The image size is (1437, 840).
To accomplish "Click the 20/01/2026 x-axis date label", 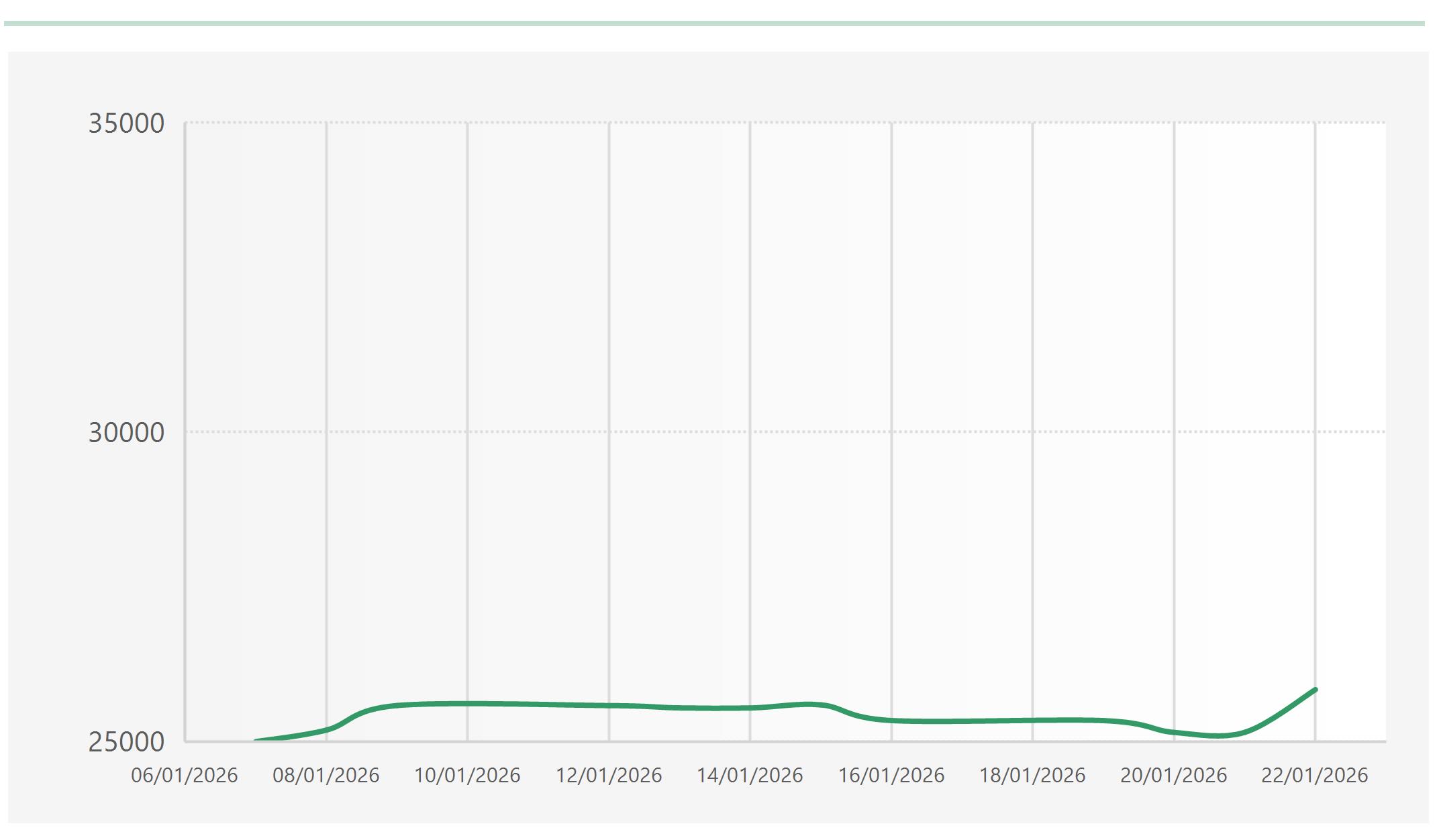I will click(1174, 776).
